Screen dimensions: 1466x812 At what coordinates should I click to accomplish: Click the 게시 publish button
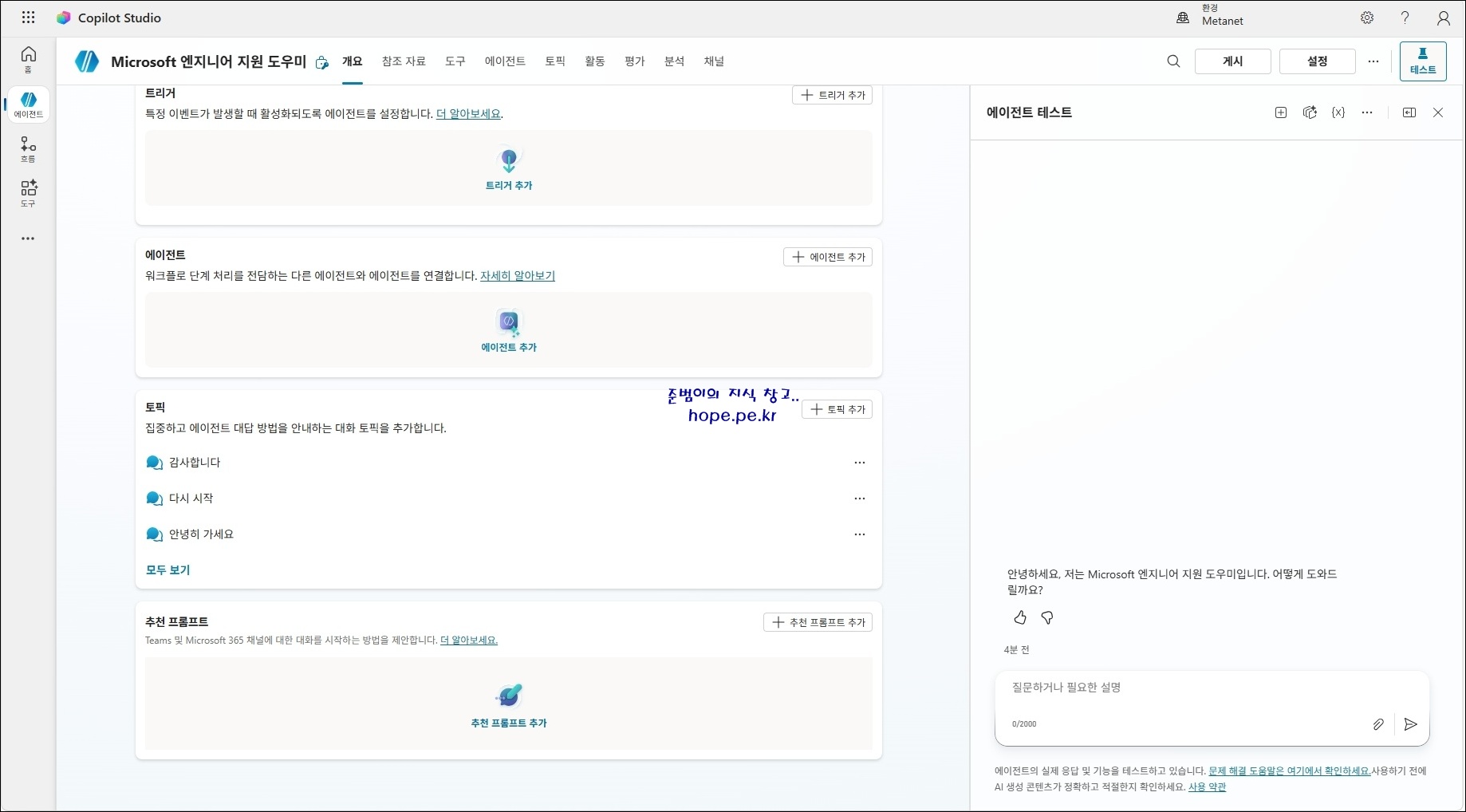coord(1233,61)
